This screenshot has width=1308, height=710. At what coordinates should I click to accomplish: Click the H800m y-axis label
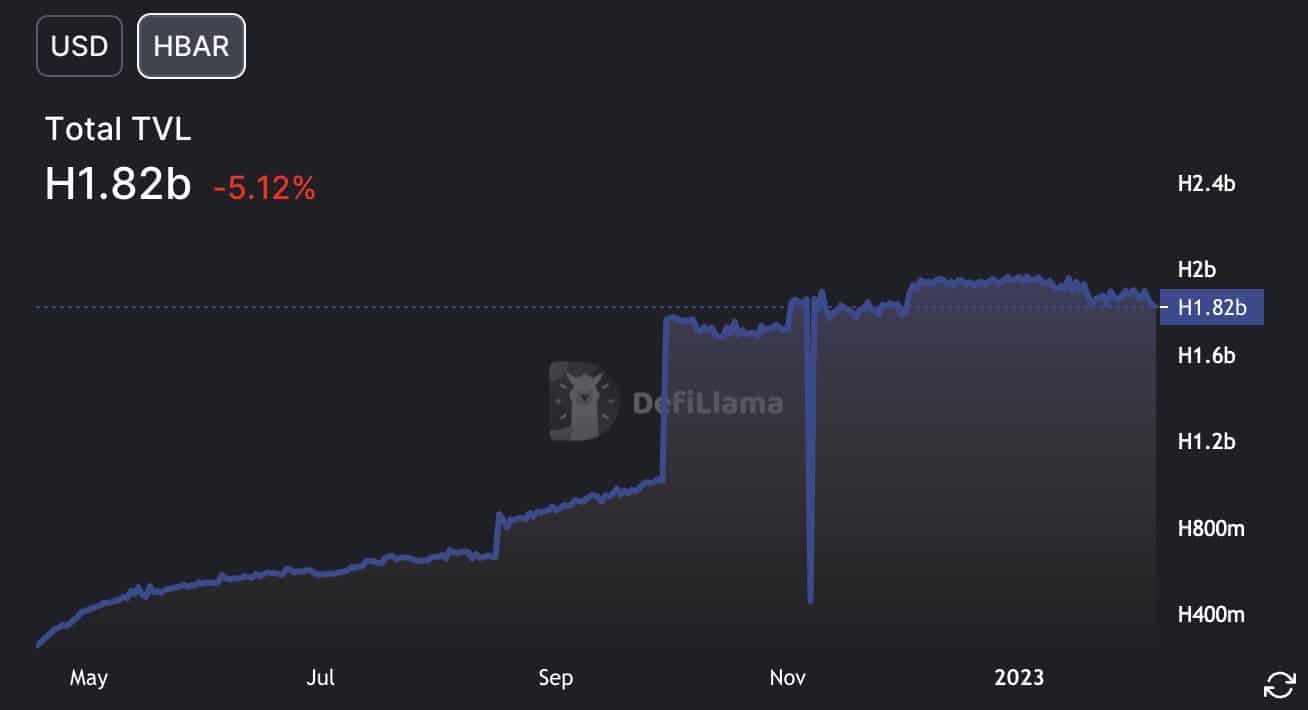coord(1210,528)
